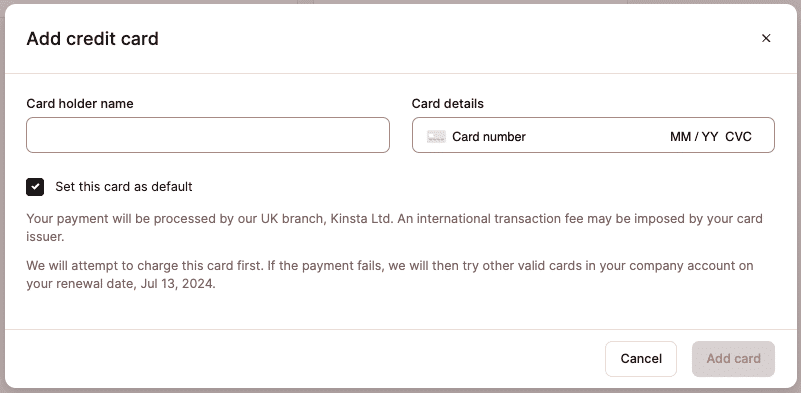Close the Add credit card dialog
The width and height of the screenshot is (801, 393).
[x=766, y=38]
